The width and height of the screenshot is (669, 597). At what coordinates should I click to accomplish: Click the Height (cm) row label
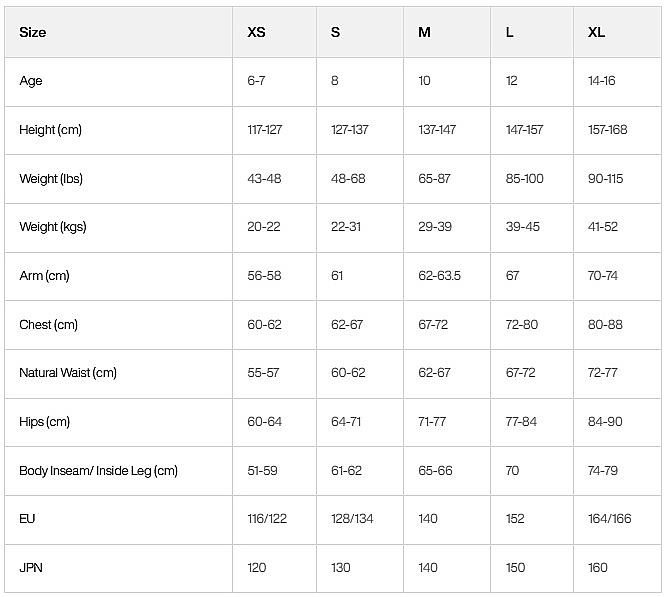[x=50, y=130]
